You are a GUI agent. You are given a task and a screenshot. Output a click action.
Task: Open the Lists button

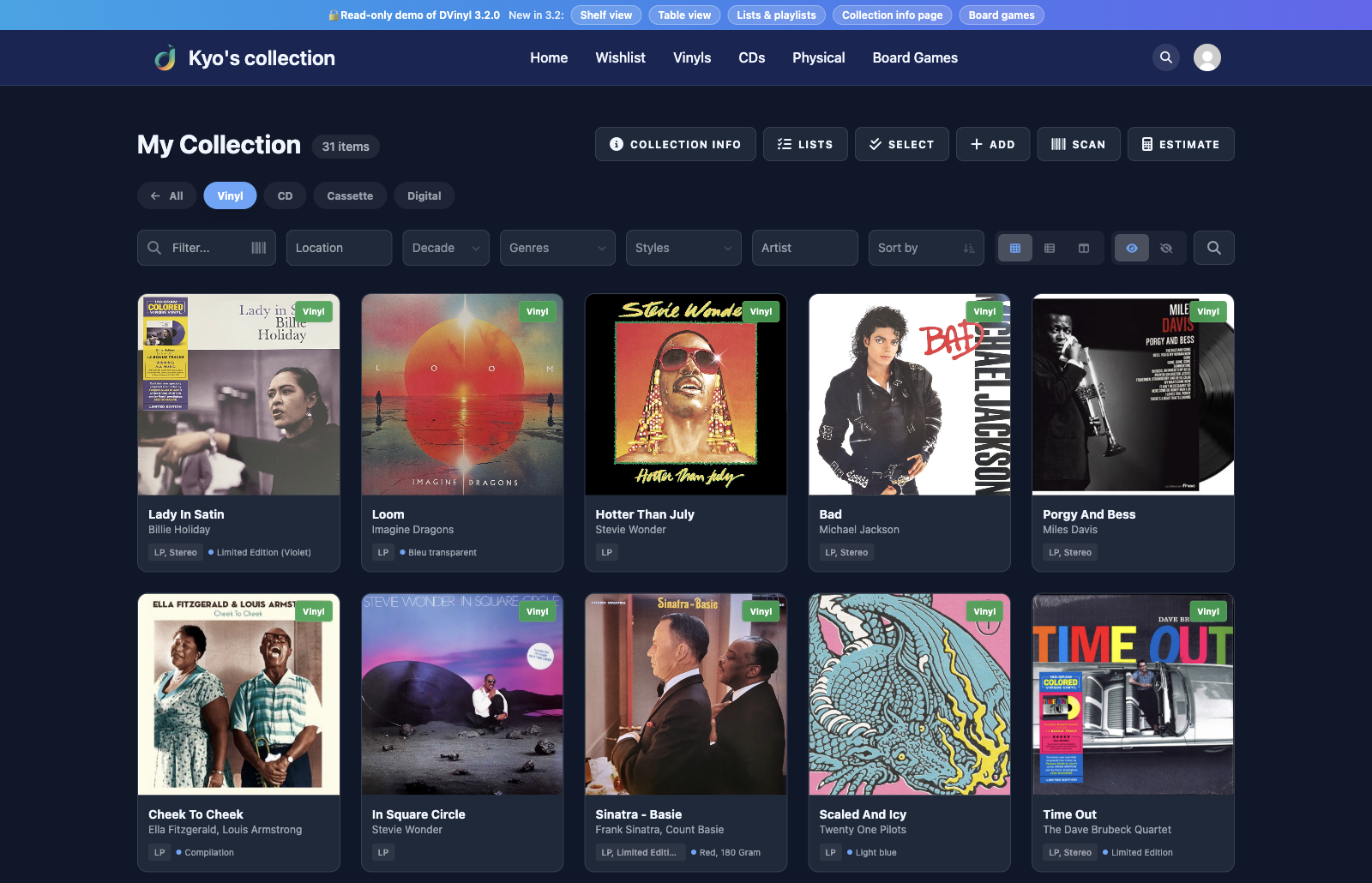point(805,144)
